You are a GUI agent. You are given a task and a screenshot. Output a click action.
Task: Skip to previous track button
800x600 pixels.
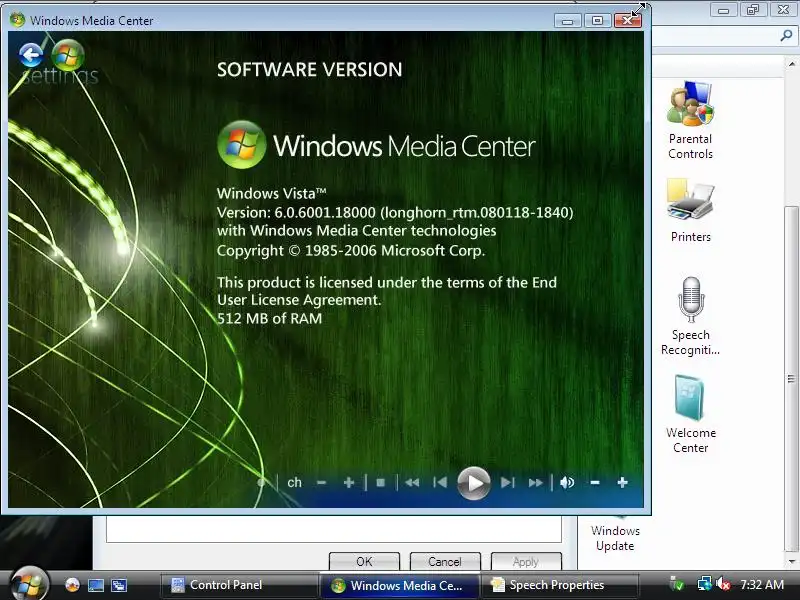click(439, 483)
